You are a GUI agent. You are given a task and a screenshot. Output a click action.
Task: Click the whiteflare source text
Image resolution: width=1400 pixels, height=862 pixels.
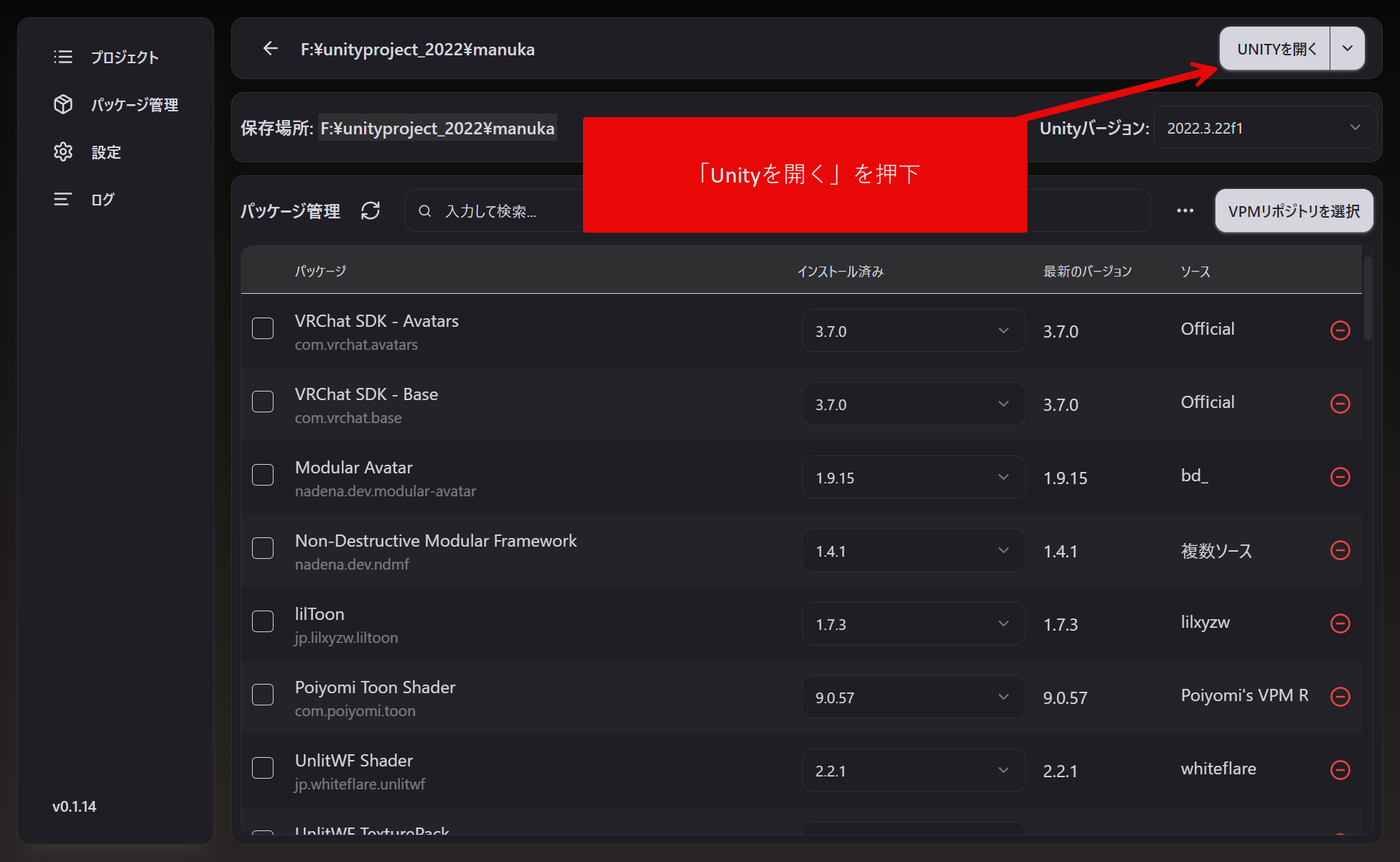[x=1218, y=769]
